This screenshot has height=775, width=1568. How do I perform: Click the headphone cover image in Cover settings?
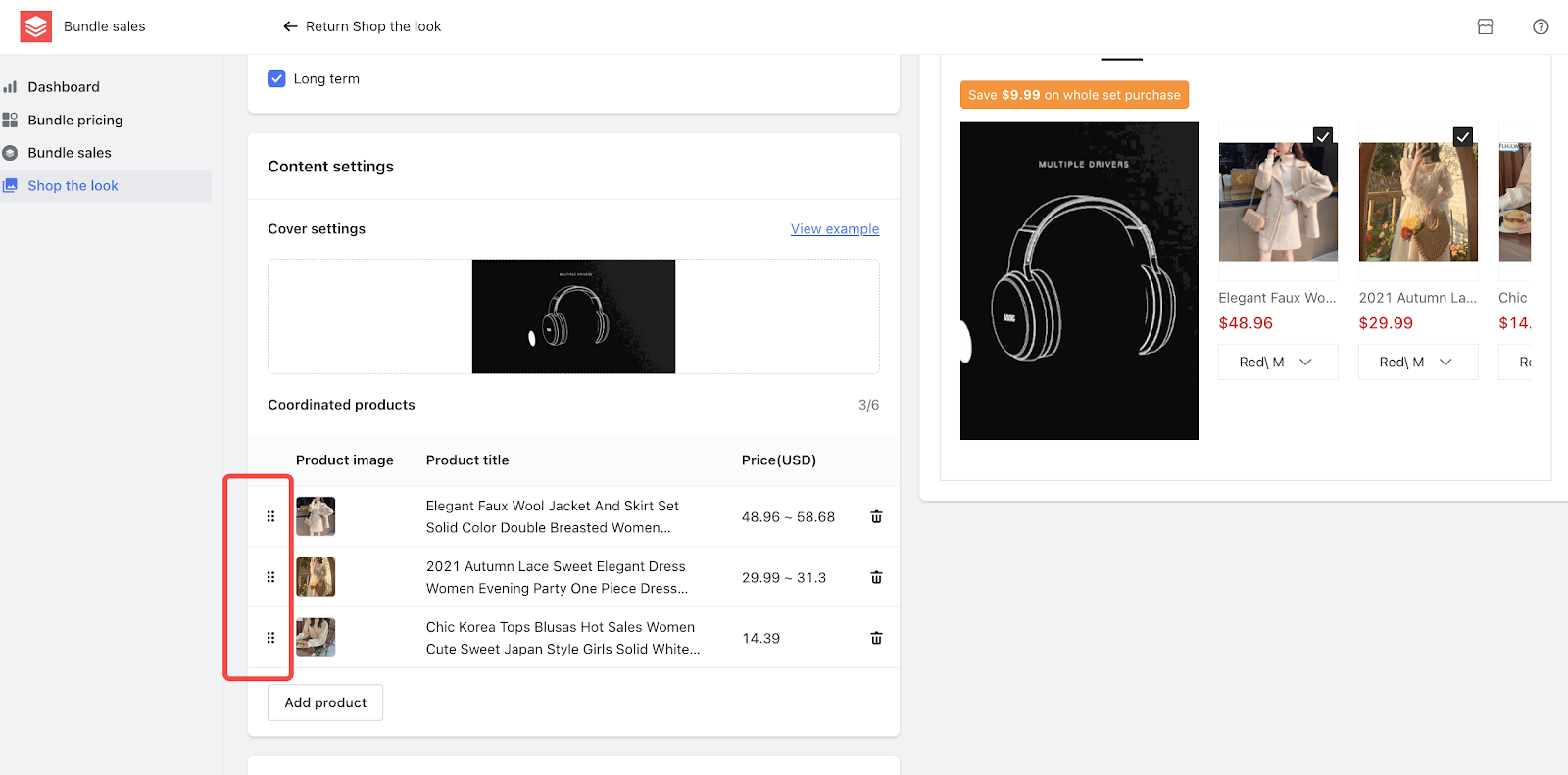(573, 316)
